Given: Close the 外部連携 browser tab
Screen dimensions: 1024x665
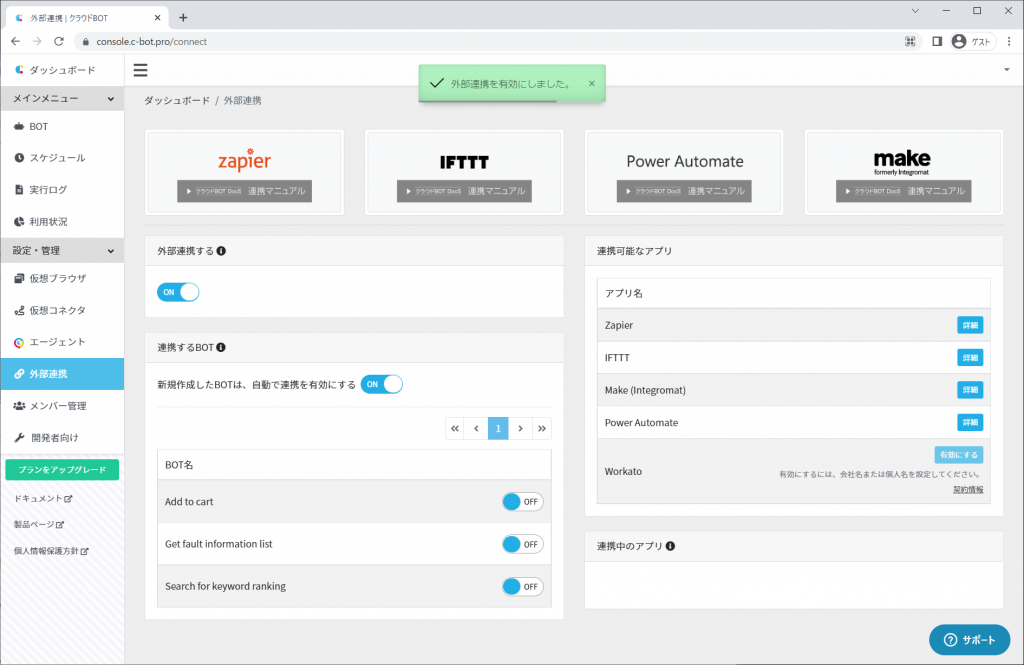Looking at the screenshot, I should tap(157, 18).
